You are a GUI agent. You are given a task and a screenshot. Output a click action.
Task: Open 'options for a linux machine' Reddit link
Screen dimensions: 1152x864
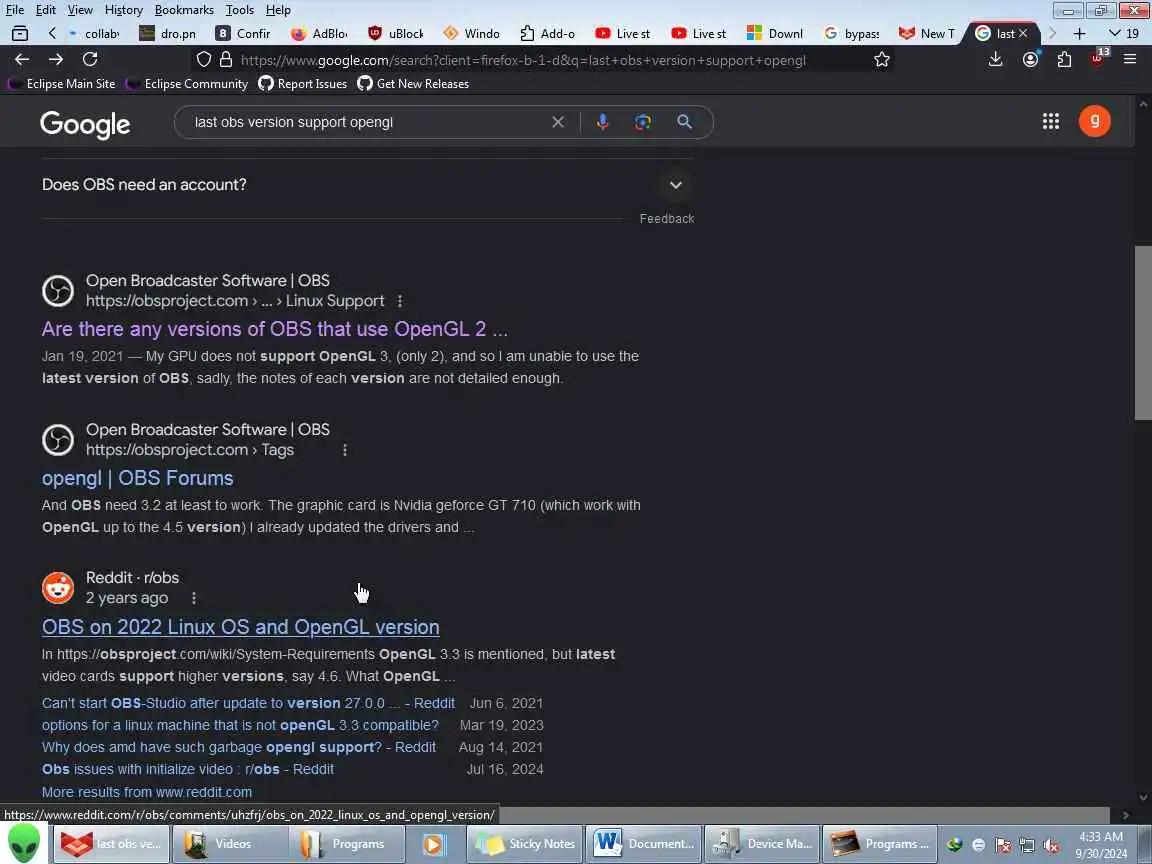(240, 725)
